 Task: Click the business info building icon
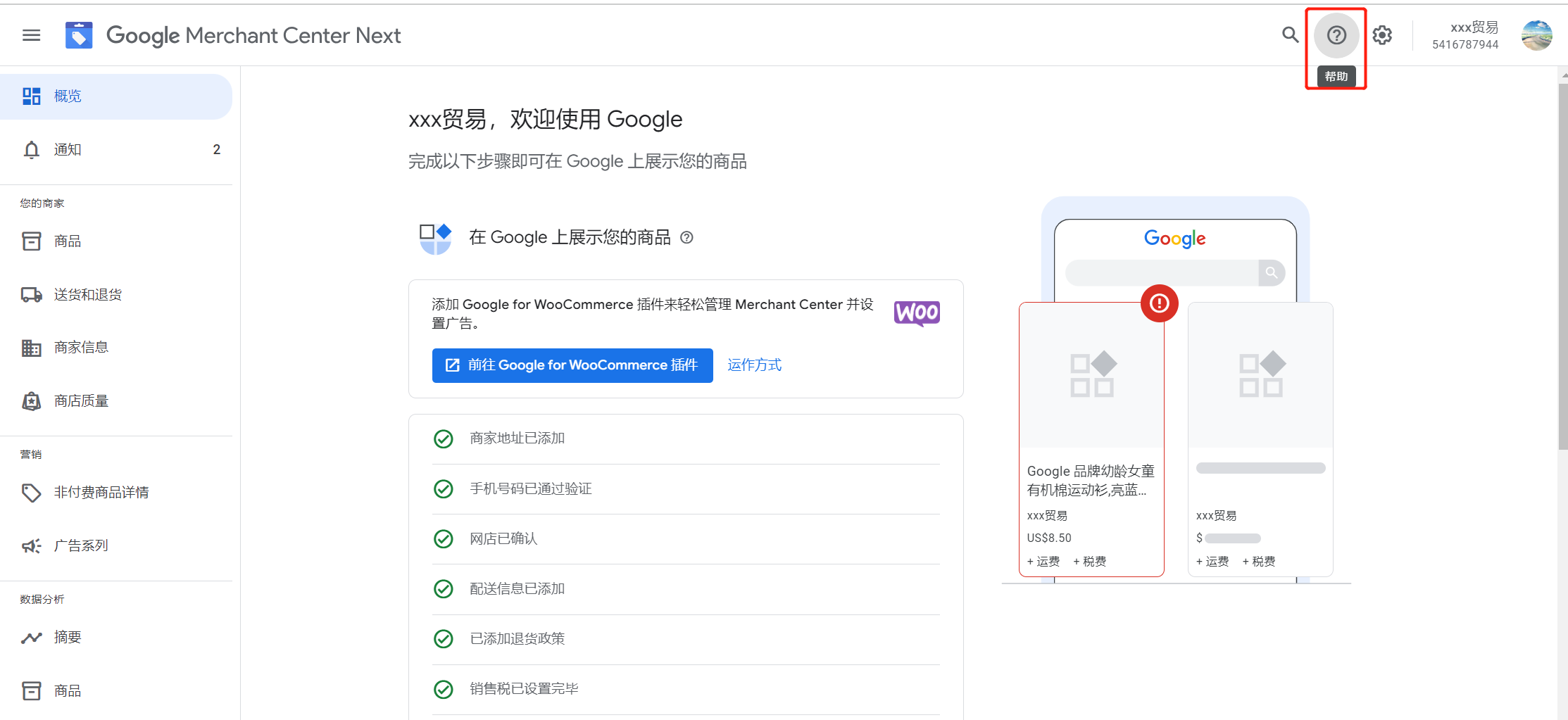pyautogui.click(x=32, y=348)
